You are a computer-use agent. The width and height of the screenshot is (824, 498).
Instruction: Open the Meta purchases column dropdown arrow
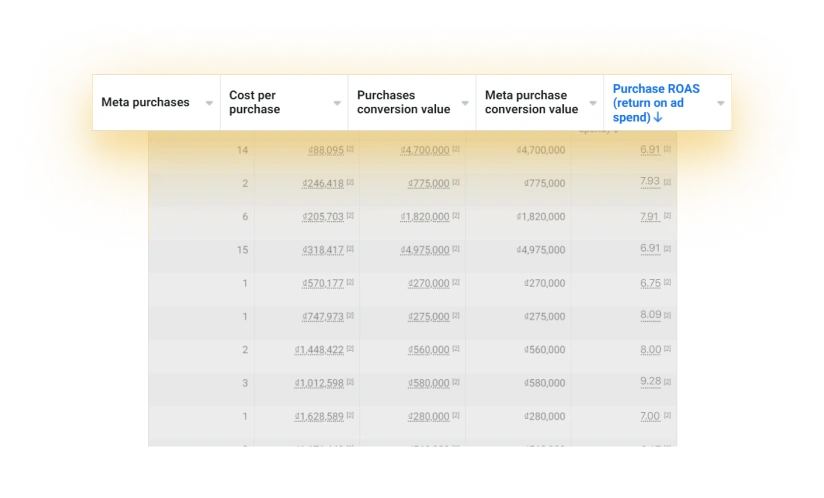tap(209, 103)
